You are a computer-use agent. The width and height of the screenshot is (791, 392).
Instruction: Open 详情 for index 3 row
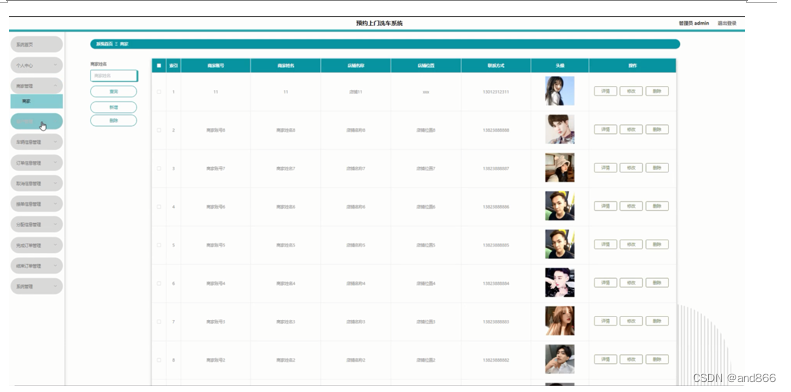coord(605,168)
